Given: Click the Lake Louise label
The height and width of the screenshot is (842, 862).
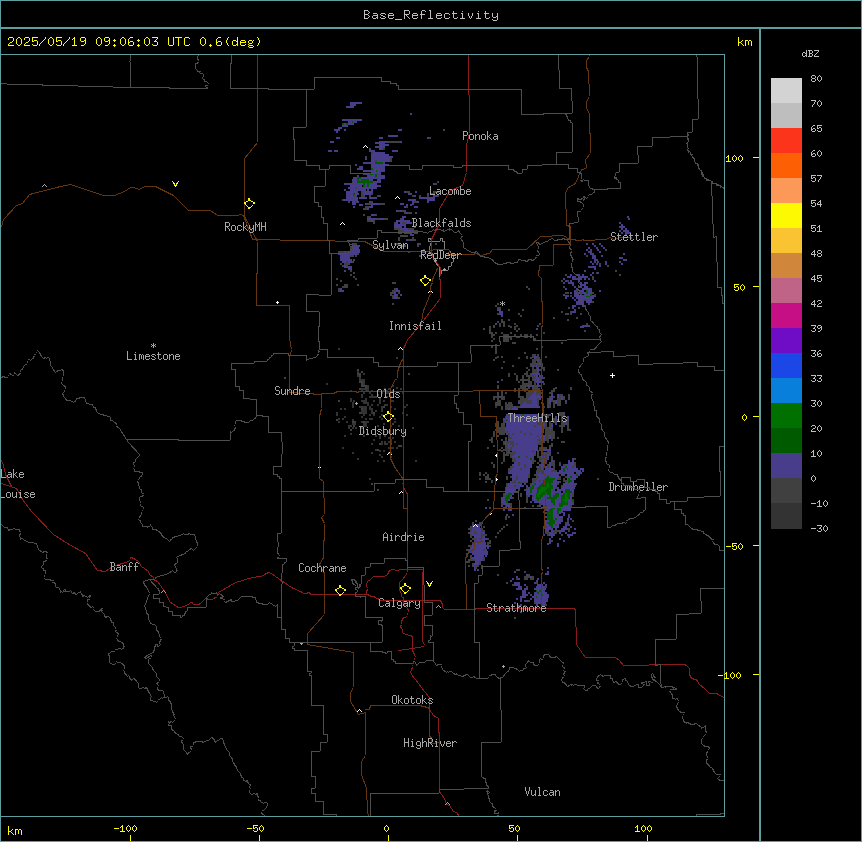Looking at the screenshot, I should 18,484.
